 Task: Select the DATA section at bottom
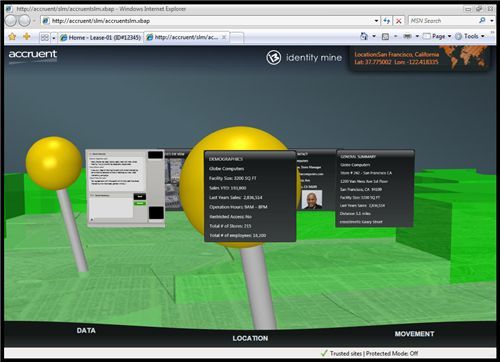point(86,330)
